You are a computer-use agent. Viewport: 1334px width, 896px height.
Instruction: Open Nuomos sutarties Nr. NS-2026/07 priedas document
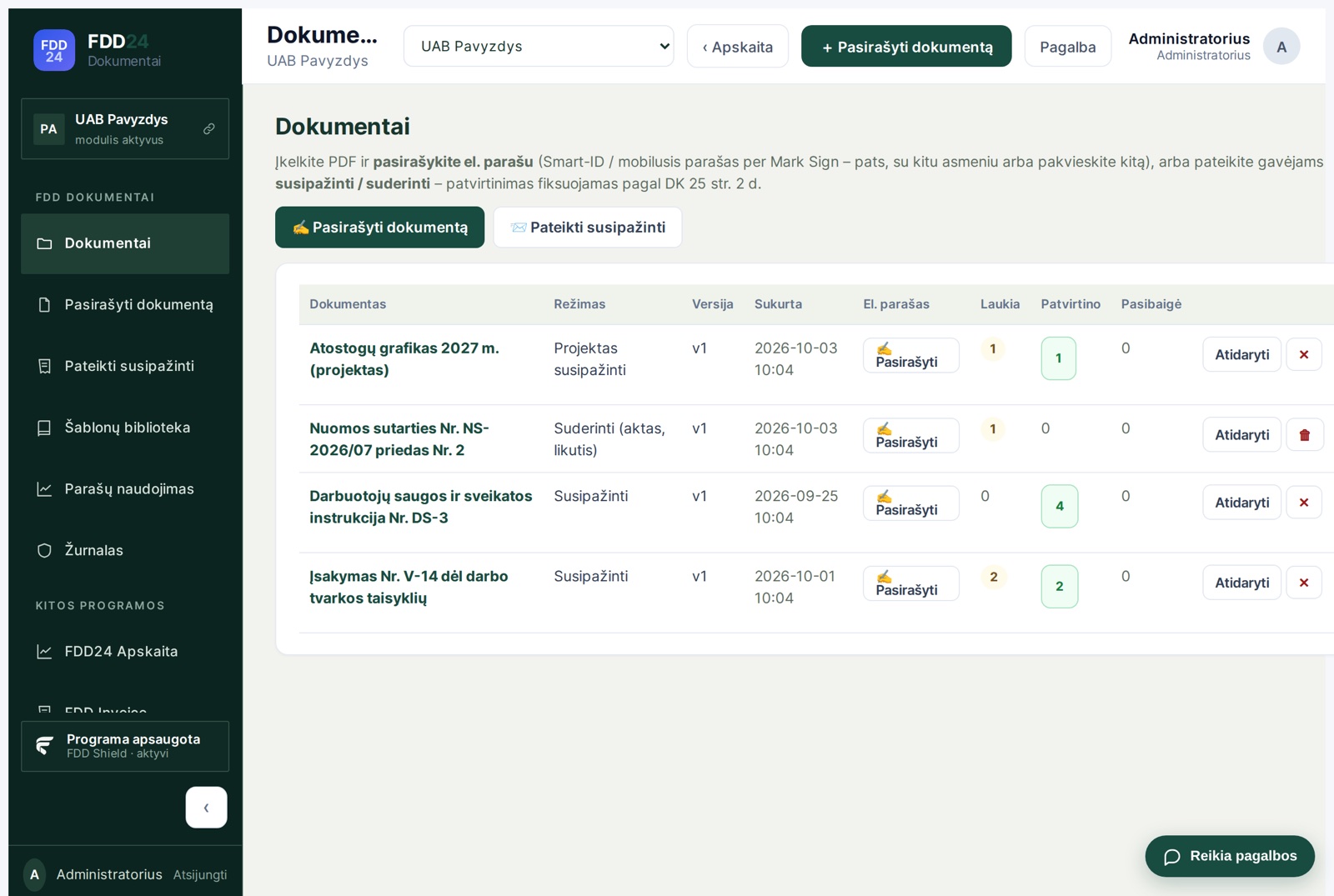point(399,439)
